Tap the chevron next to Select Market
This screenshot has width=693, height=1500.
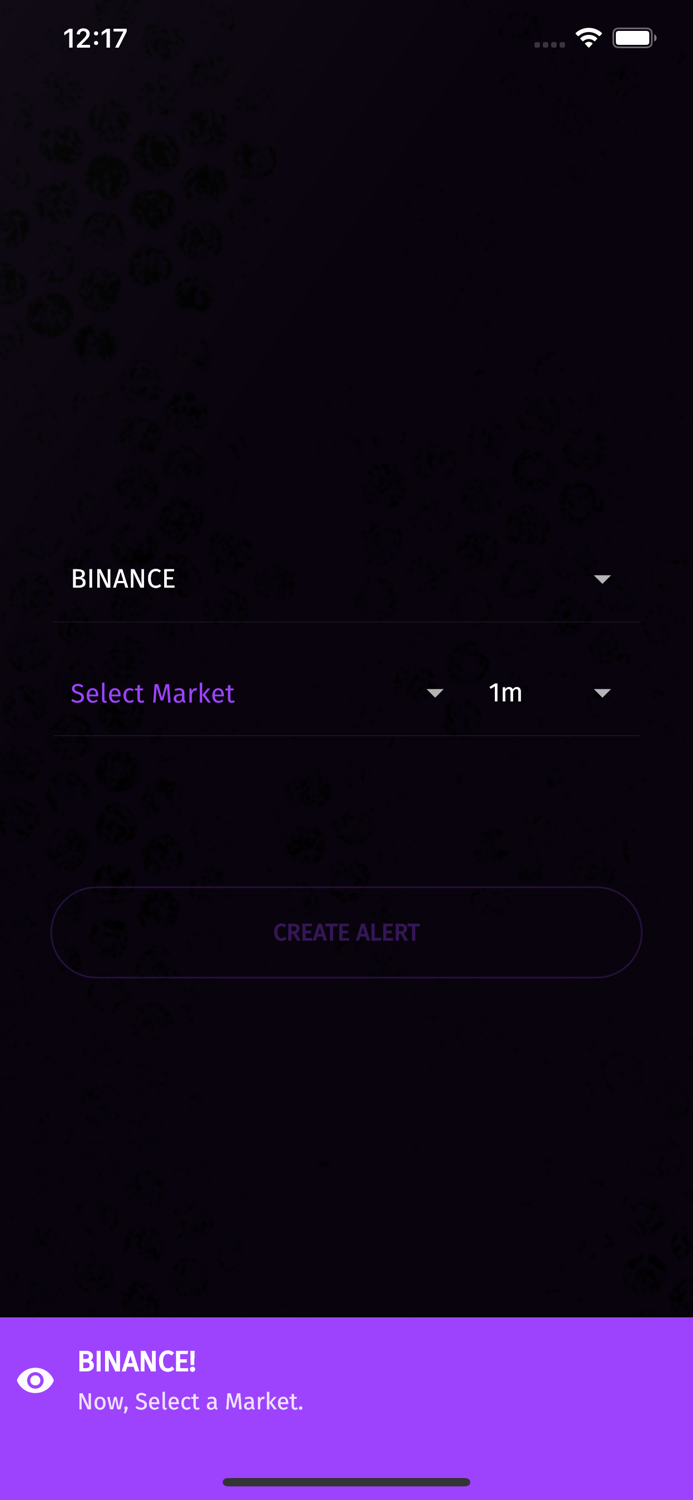(x=436, y=693)
